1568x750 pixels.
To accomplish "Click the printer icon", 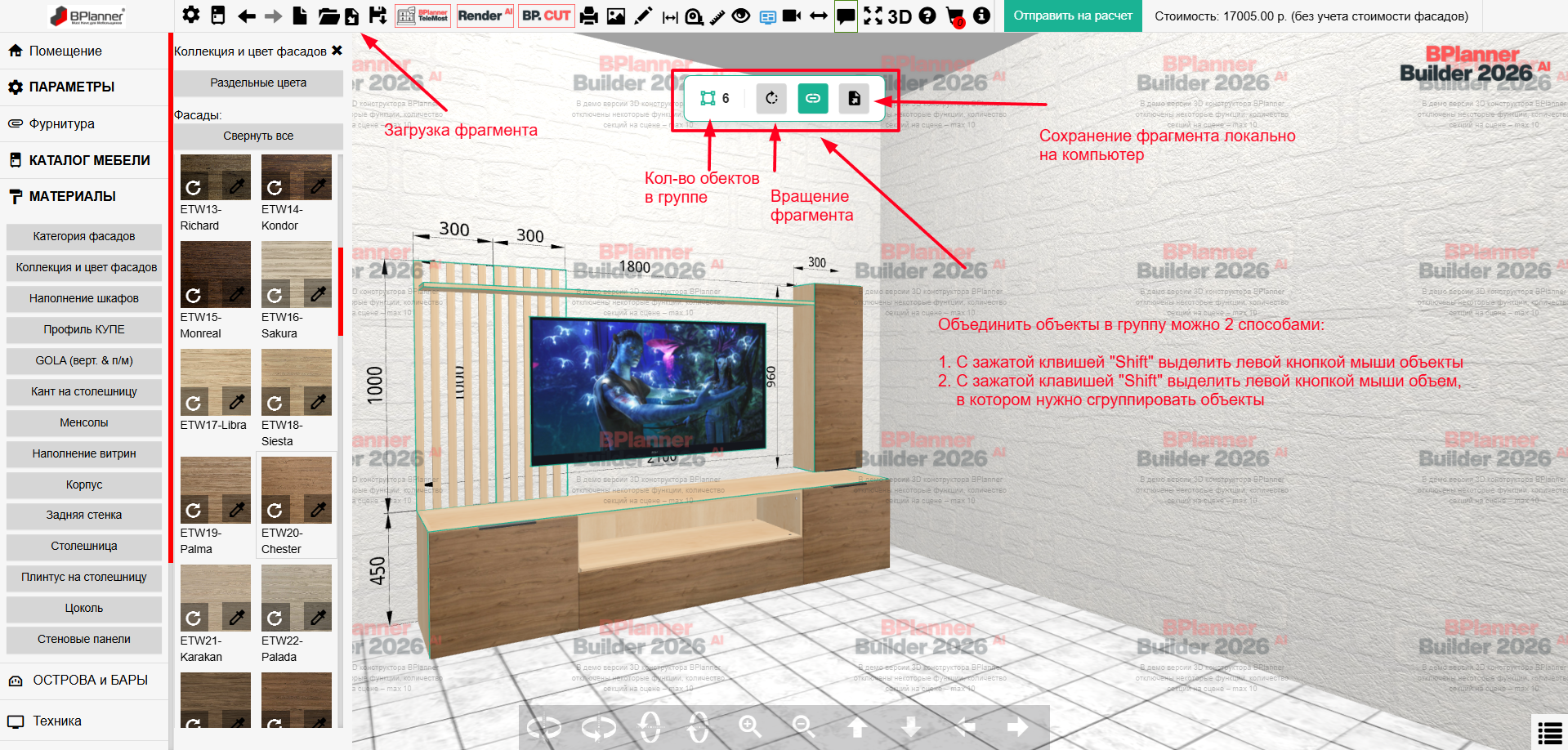I will (589, 16).
